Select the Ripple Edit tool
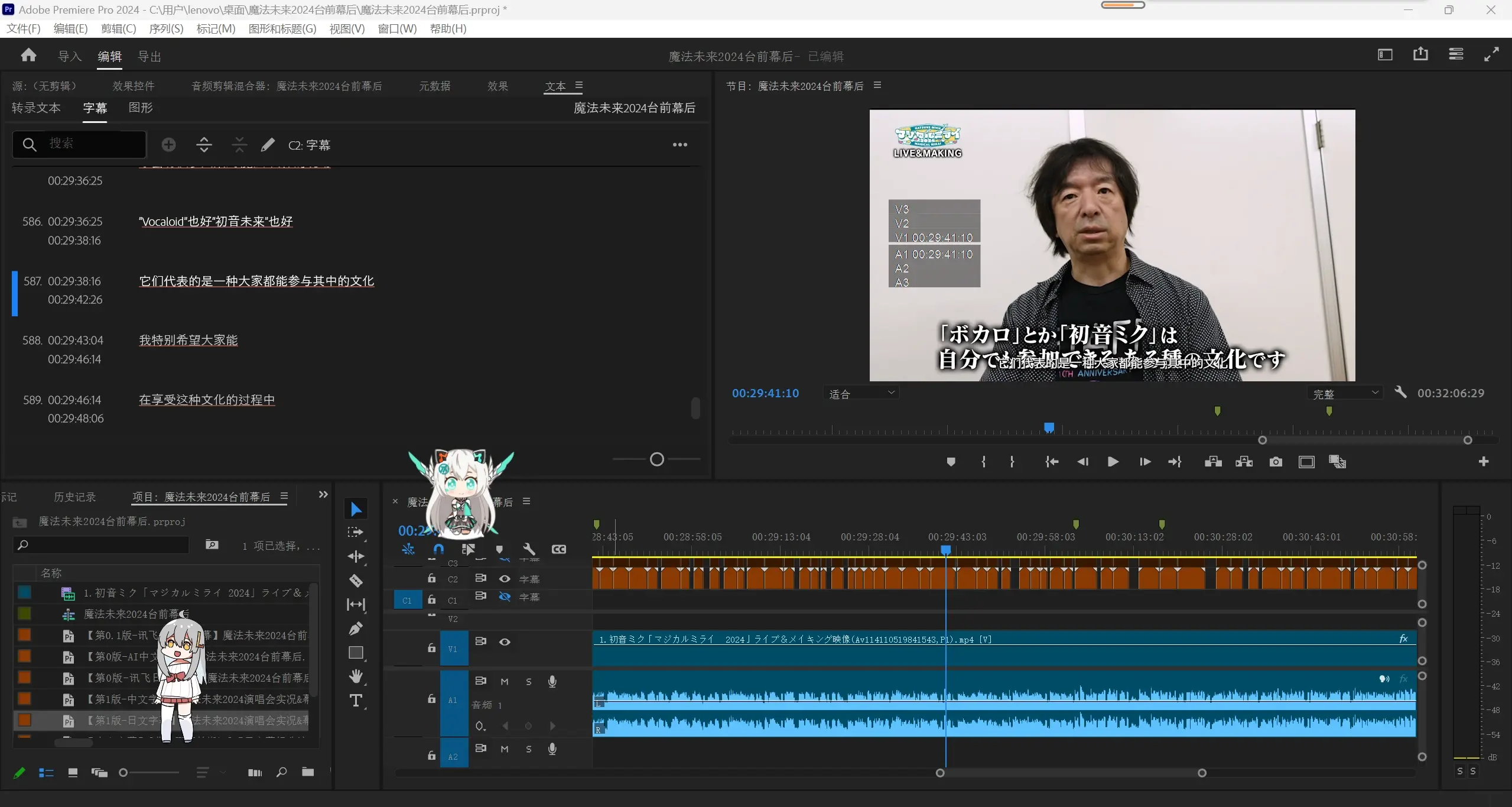Screen dimensions: 1512x807 click(x=356, y=556)
